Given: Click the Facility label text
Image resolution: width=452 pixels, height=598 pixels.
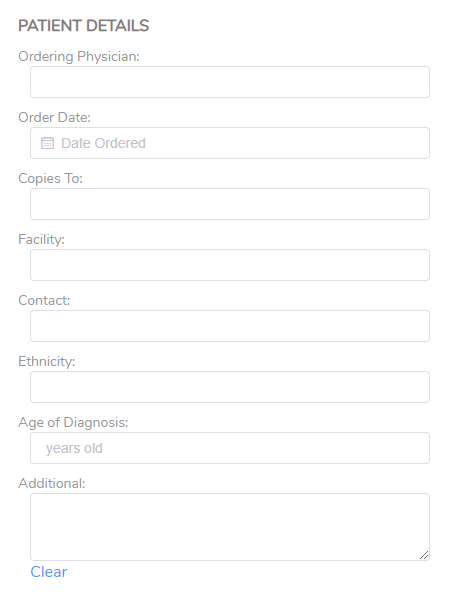Looking at the screenshot, I should (42, 240).
